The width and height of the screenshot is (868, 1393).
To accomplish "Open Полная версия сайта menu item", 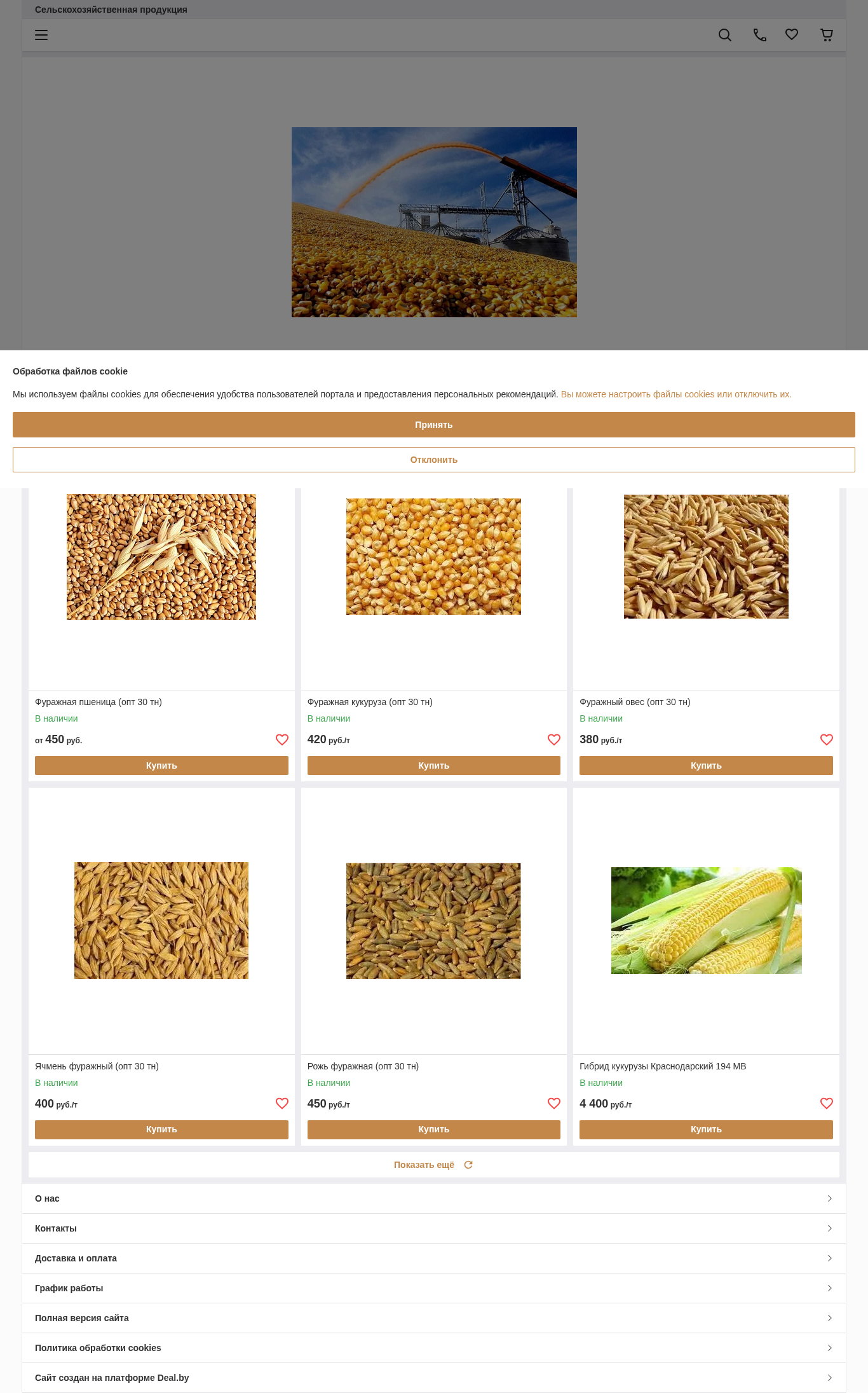I will click(x=434, y=1318).
